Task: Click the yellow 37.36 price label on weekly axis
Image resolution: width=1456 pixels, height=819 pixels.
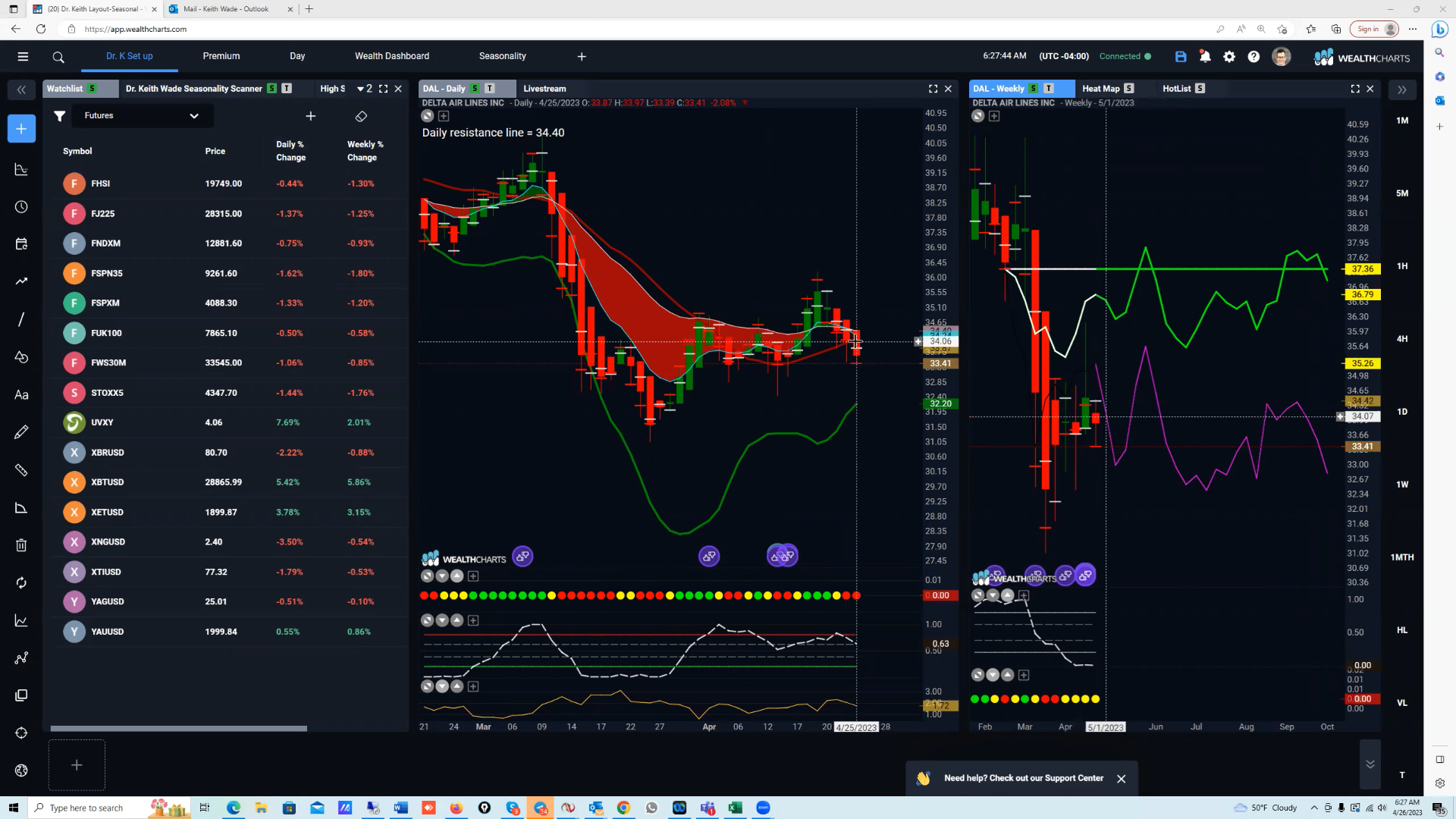Action: [1363, 269]
